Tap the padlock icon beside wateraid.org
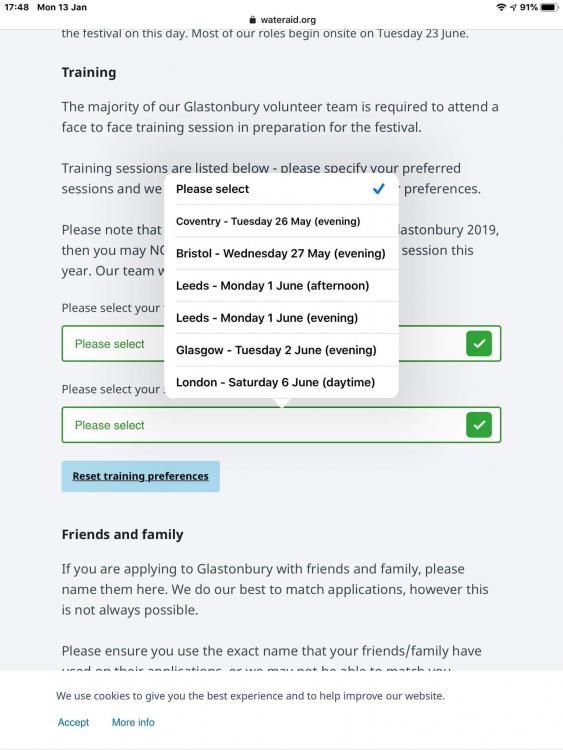The height and width of the screenshot is (750, 563). (253, 20)
